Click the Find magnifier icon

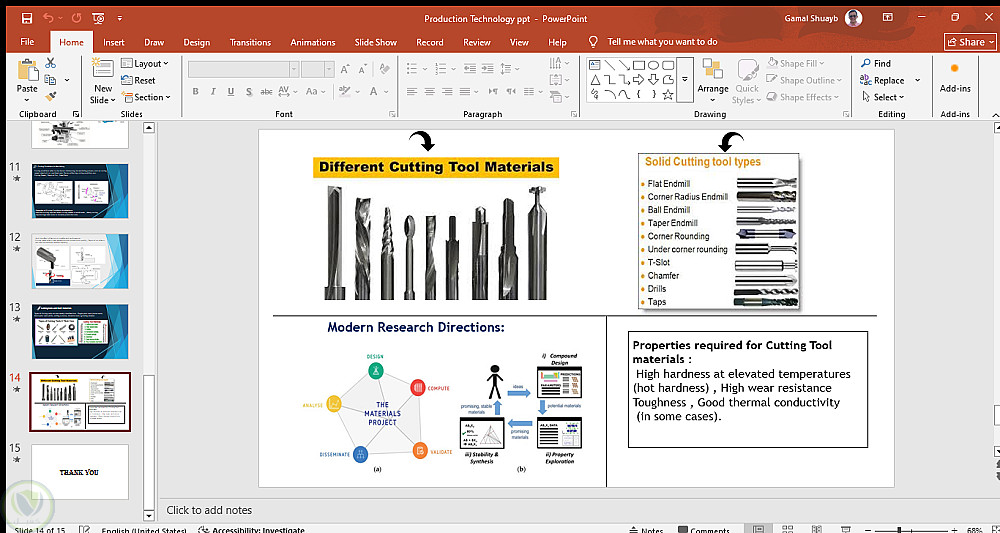pos(866,63)
